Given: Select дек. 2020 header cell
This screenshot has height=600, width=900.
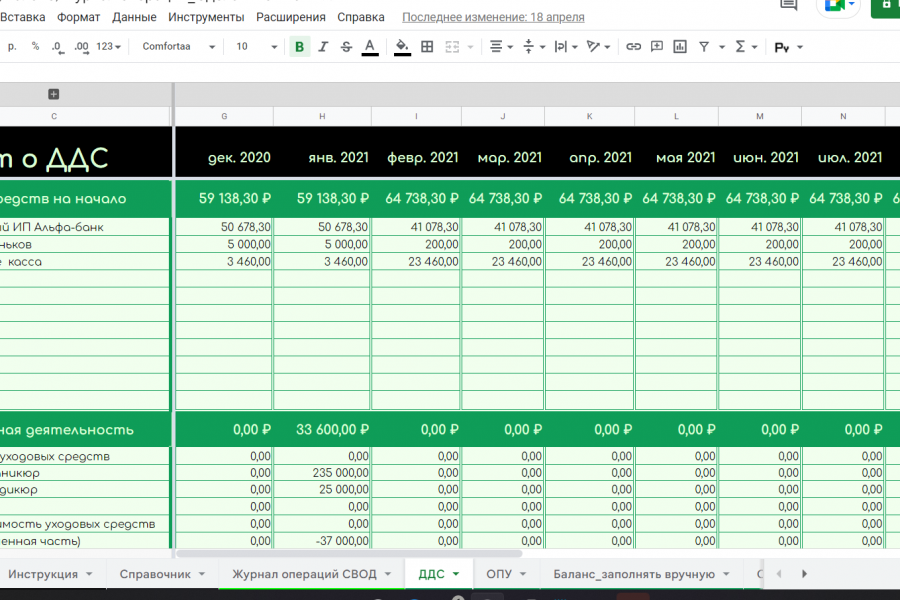Looking at the screenshot, I should coord(224,153).
